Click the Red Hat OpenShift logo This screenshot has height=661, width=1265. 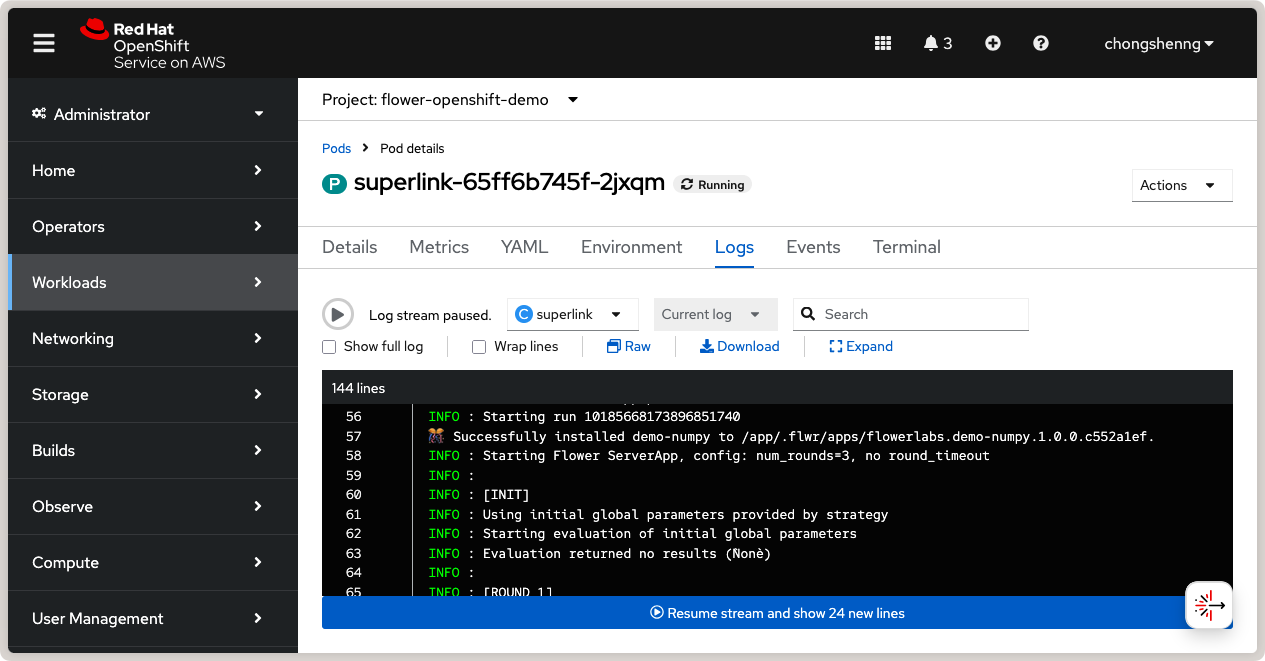point(152,45)
